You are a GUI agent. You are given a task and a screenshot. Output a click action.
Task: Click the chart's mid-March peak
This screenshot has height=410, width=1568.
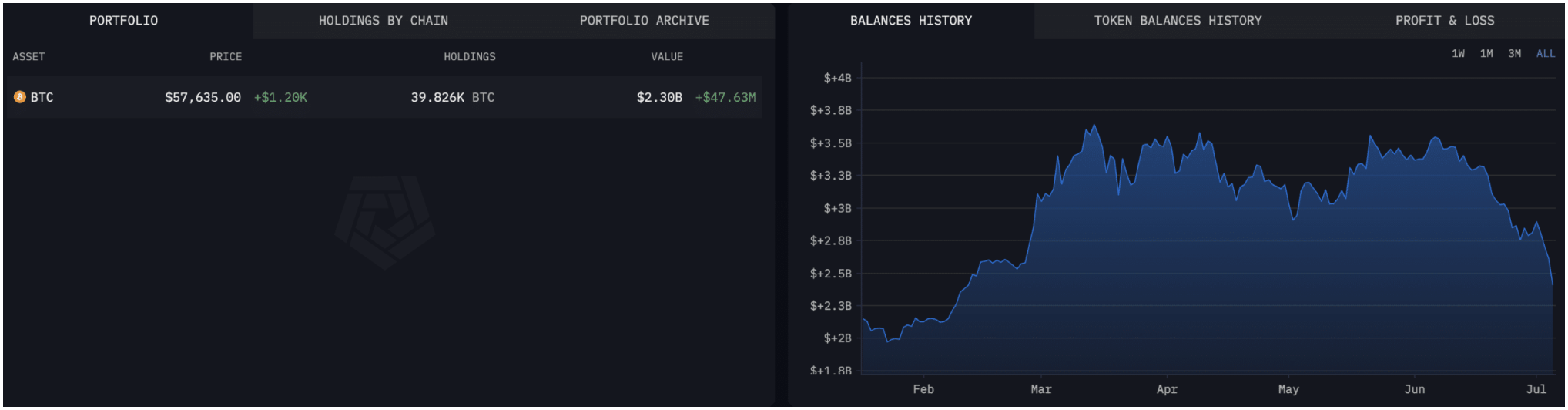(x=1094, y=126)
